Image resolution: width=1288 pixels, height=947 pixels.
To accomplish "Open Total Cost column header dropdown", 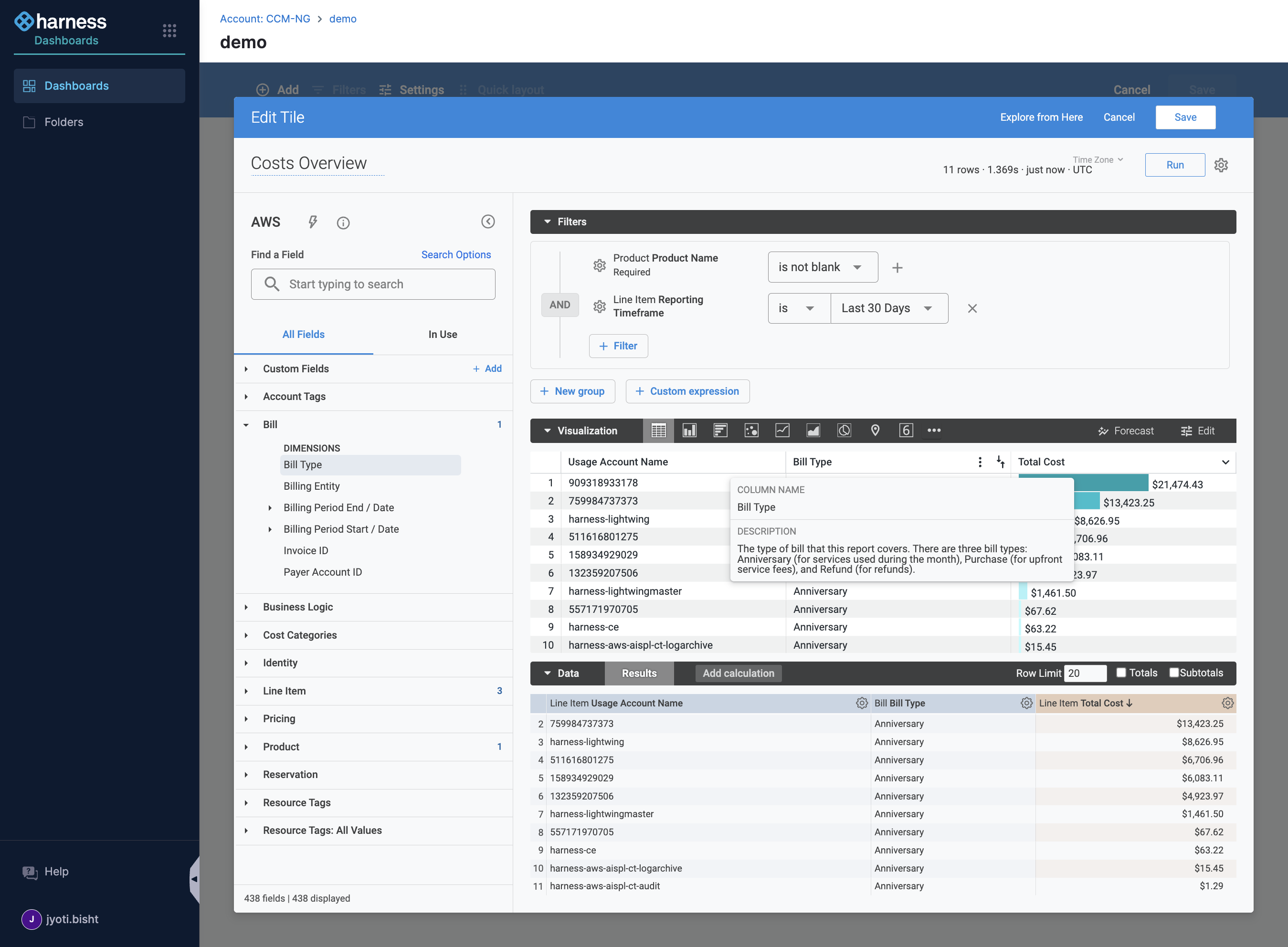I will click(x=1225, y=462).
